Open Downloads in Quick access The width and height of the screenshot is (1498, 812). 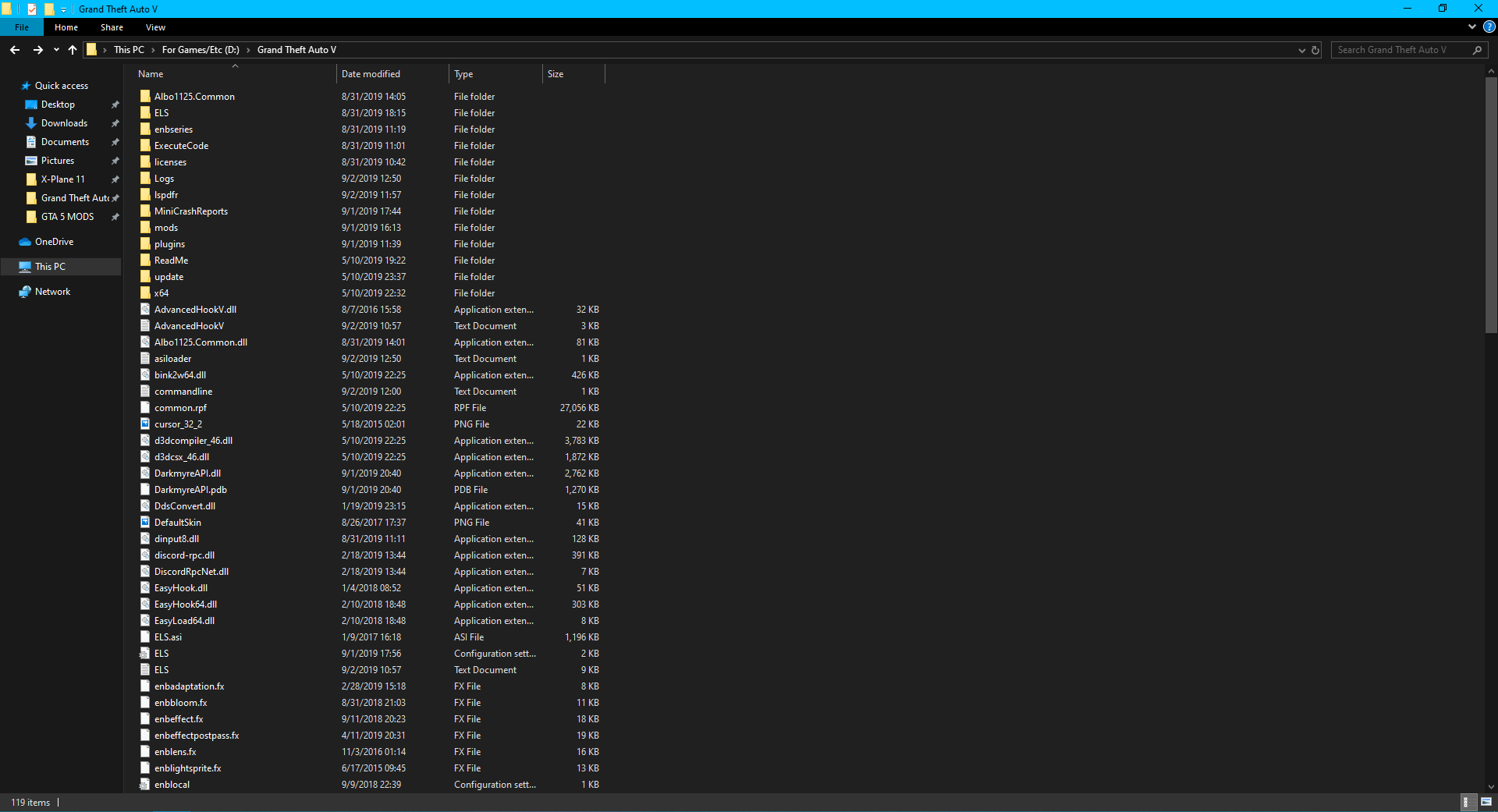coord(64,123)
